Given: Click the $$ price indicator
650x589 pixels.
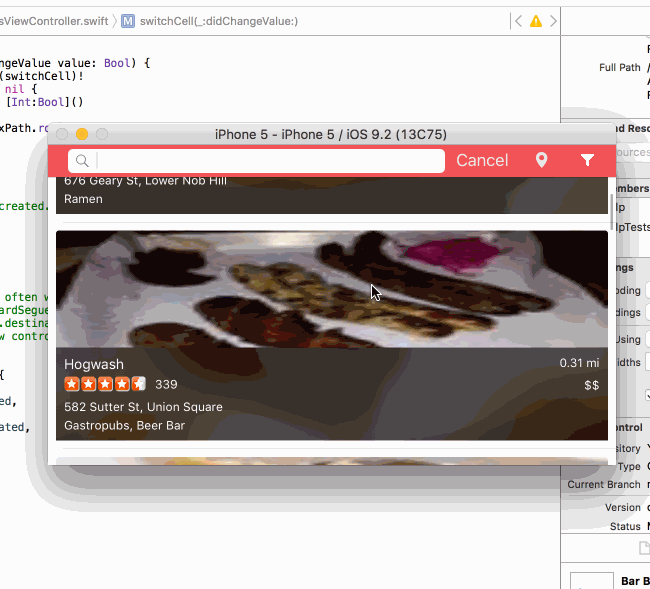Looking at the screenshot, I should point(592,385).
